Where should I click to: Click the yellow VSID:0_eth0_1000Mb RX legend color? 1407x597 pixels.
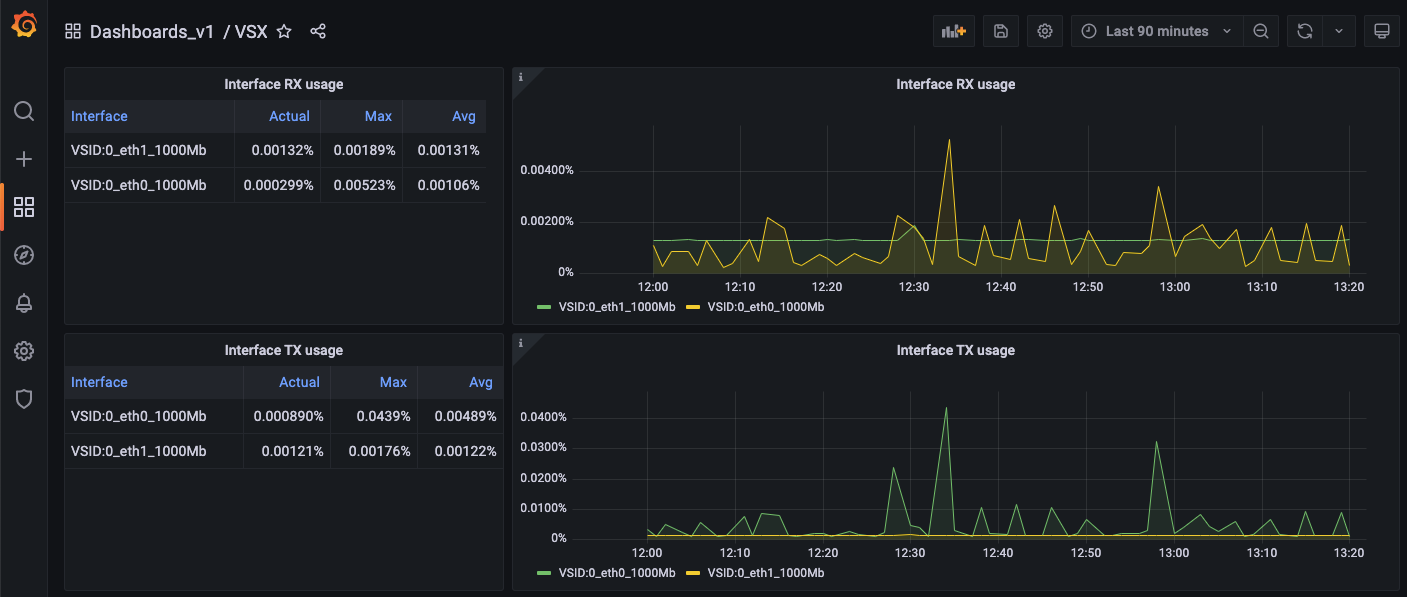(693, 307)
